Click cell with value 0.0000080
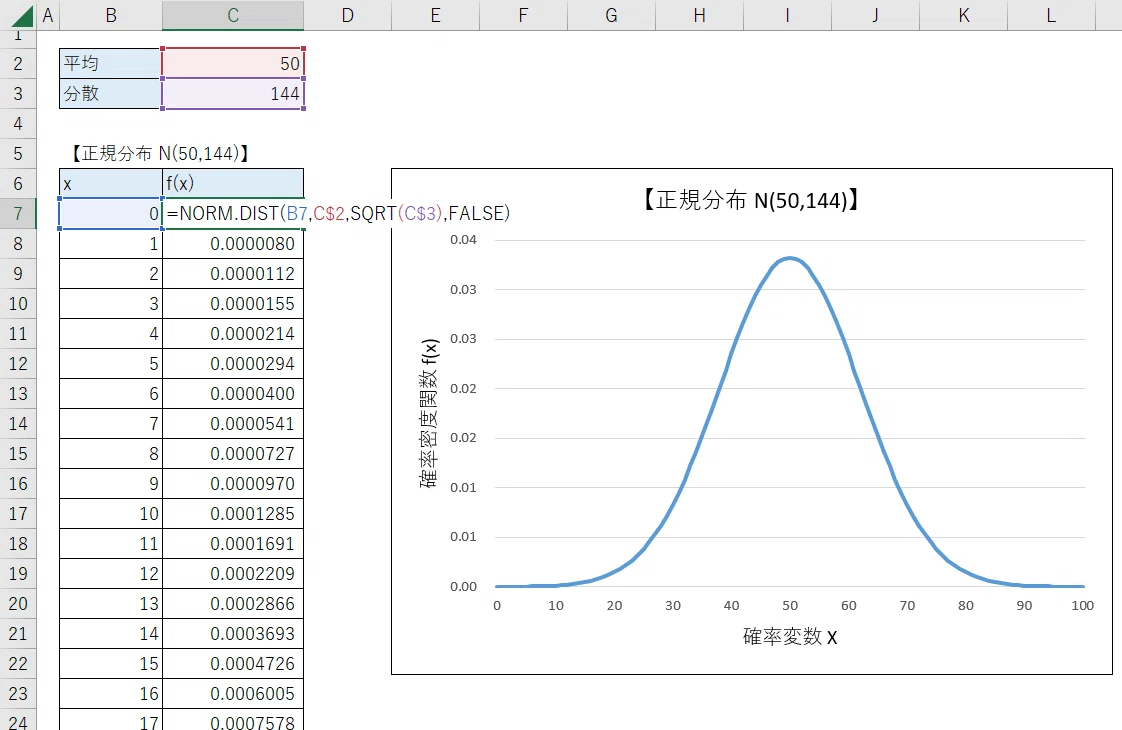Screen dimensions: 1122x730 (x=233, y=243)
